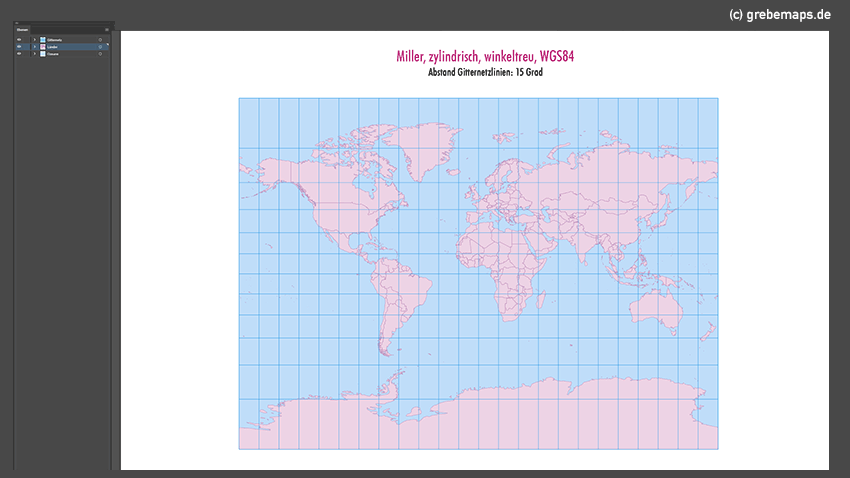Switch to the Ebenen panel tab

[x=22, y=30]
